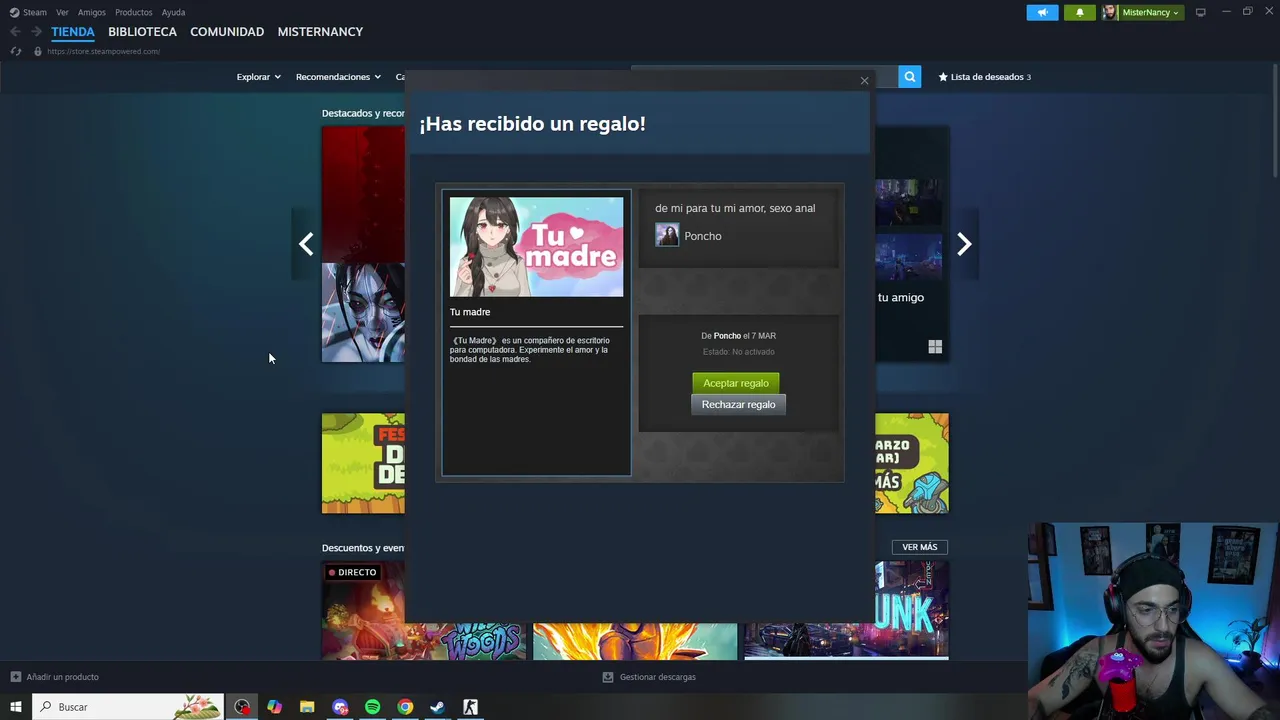
Task: Click the forward navigation arrow
Action: (36, 32)
